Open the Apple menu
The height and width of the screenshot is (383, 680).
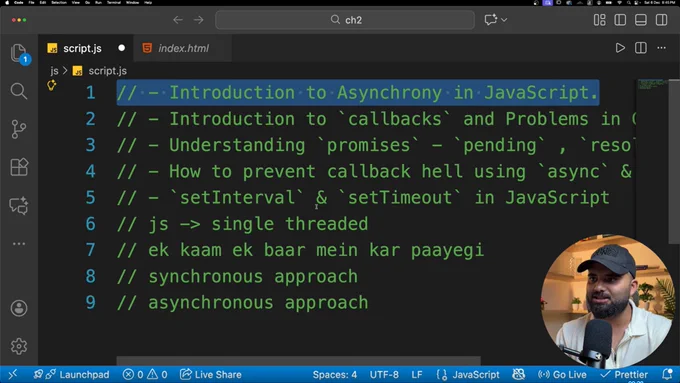click(x=7, y=3)
